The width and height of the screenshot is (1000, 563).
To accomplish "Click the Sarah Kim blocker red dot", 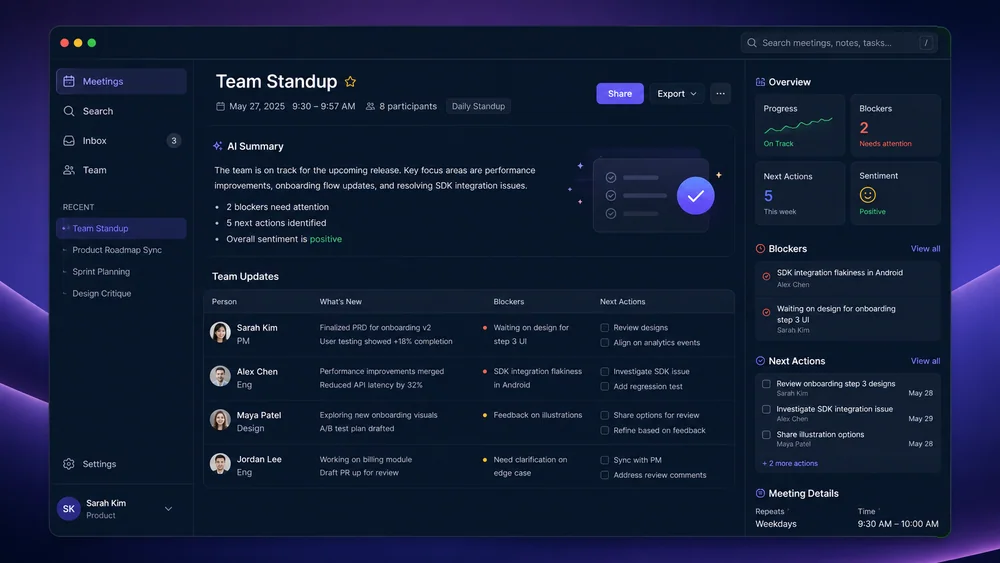I will [485, 328].
